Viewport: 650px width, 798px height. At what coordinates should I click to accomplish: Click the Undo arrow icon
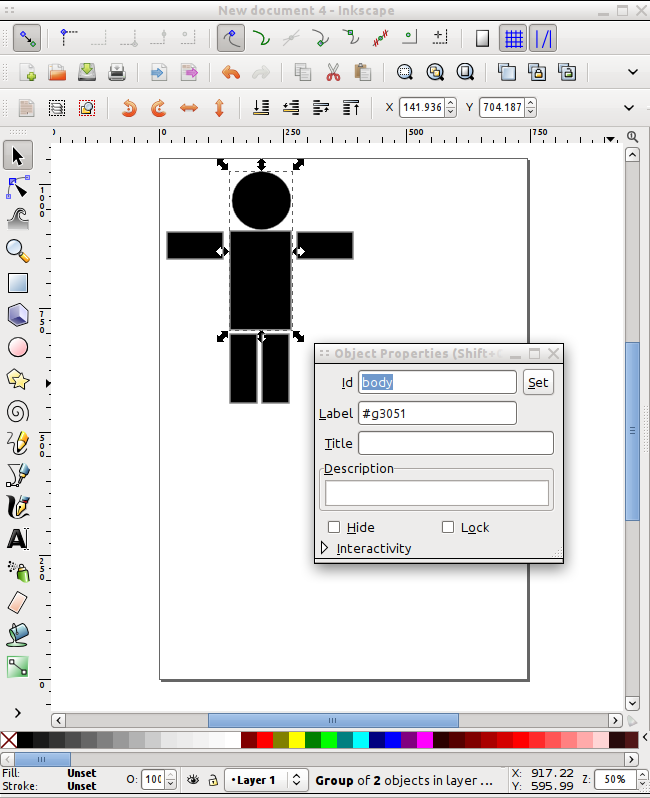(231, 72)
